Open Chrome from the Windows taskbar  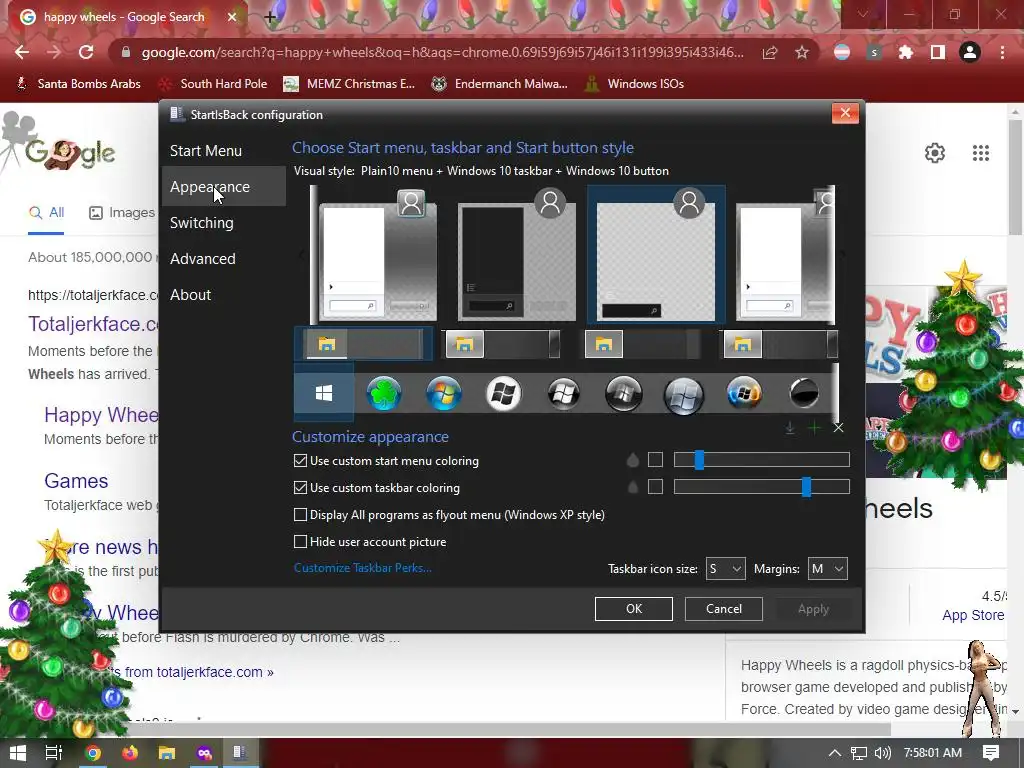(93, 753)
